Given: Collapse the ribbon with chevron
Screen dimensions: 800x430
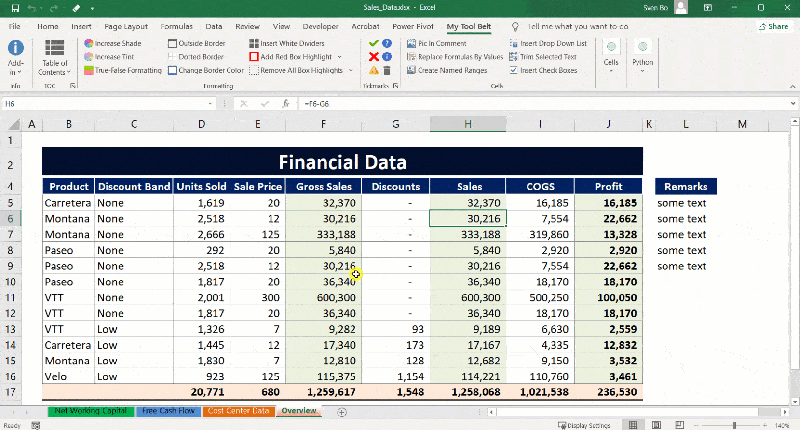Looking at the screenshot, I should 792,86.
